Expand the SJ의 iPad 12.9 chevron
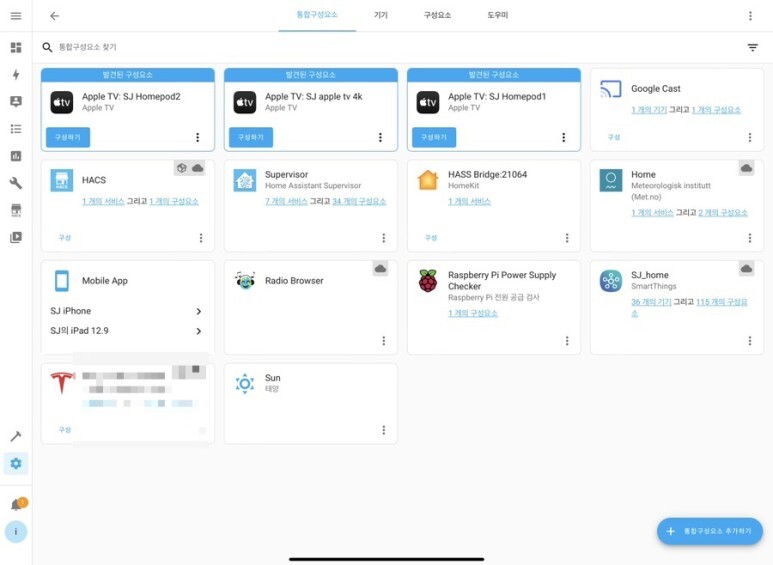 (x=199, y=331)
